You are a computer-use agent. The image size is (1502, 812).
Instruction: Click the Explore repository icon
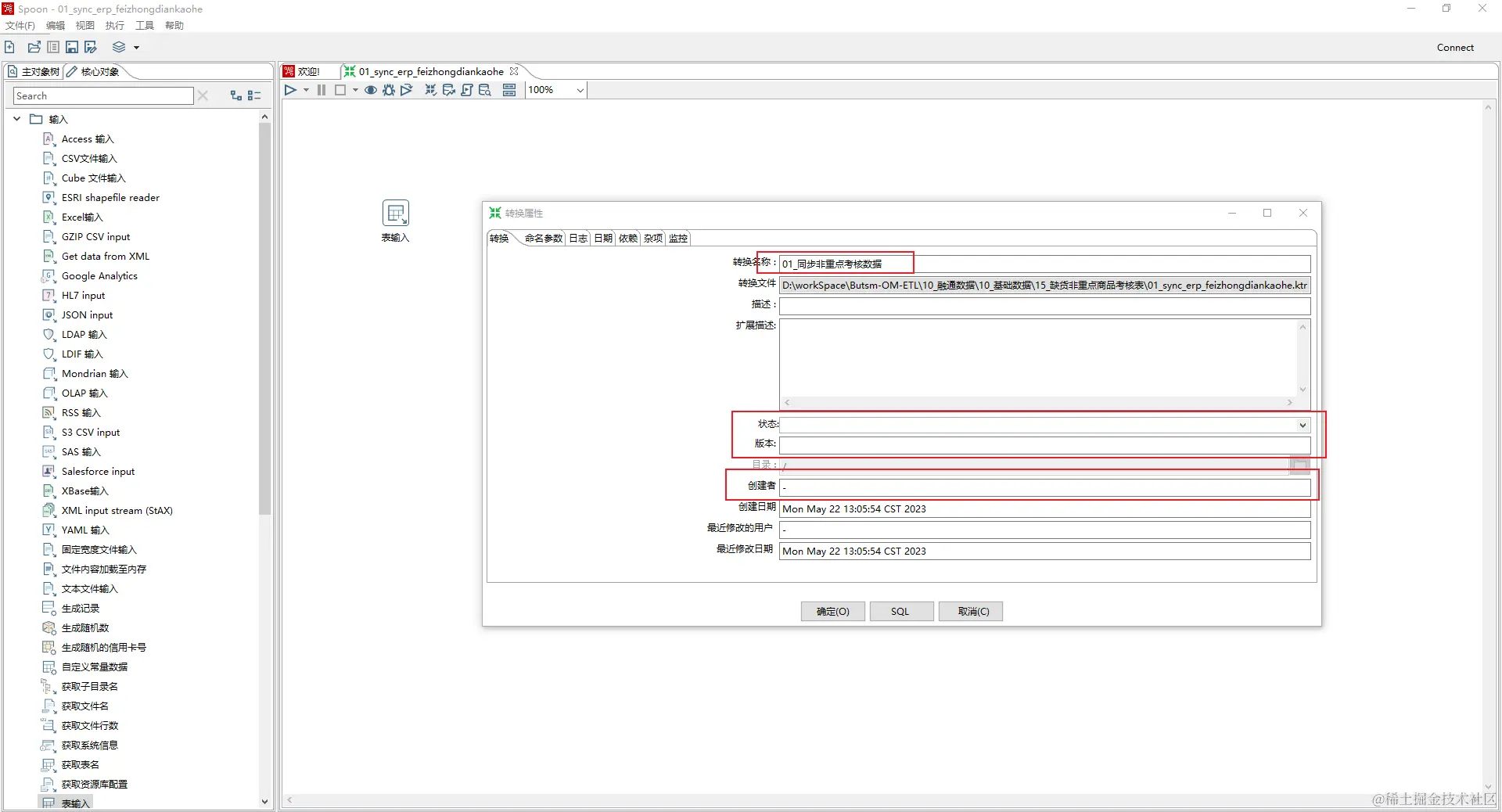point(53,47)
